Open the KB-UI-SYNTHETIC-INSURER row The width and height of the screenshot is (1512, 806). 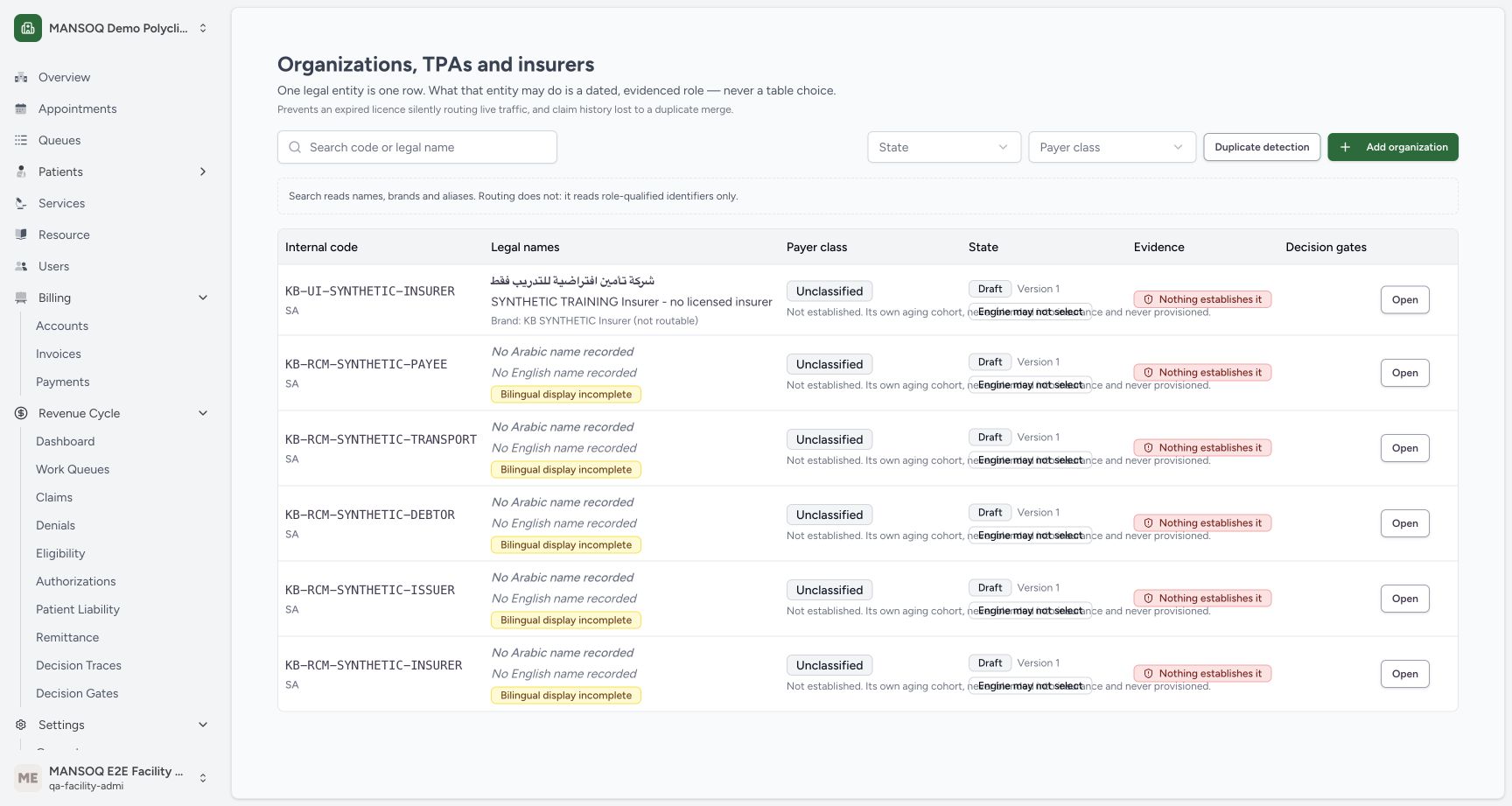[1405, 300]
